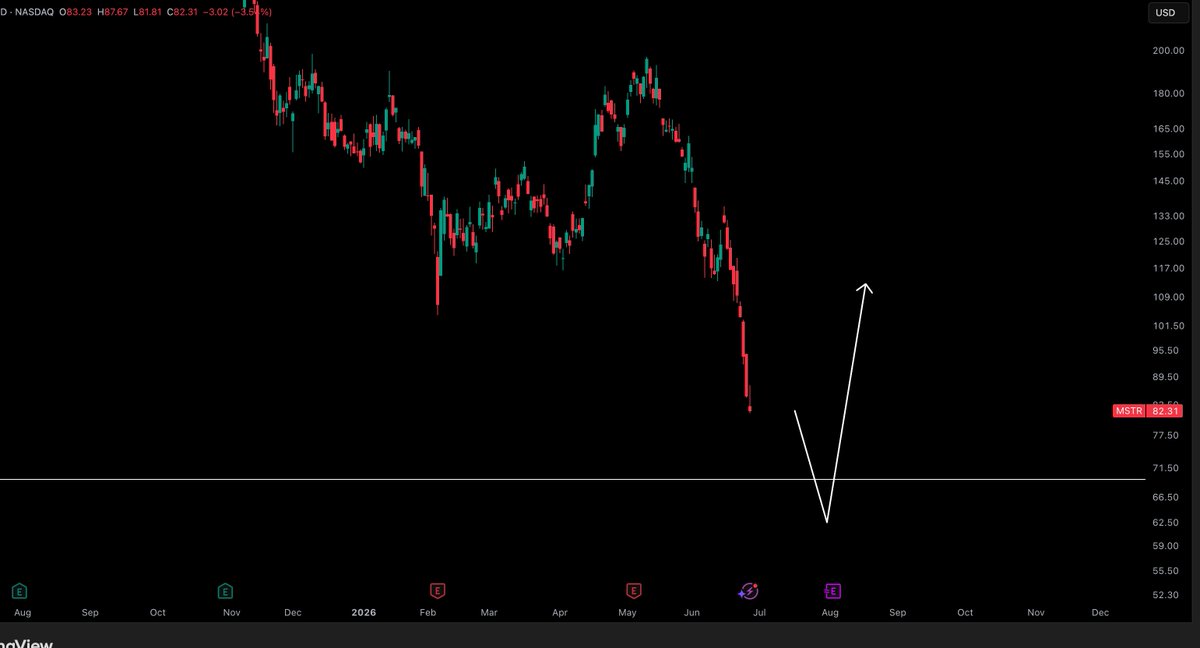Viewport: 1200px width, 648px height.
Task: Click the Jul label on time axis
Action: click(x=759, y=612)
